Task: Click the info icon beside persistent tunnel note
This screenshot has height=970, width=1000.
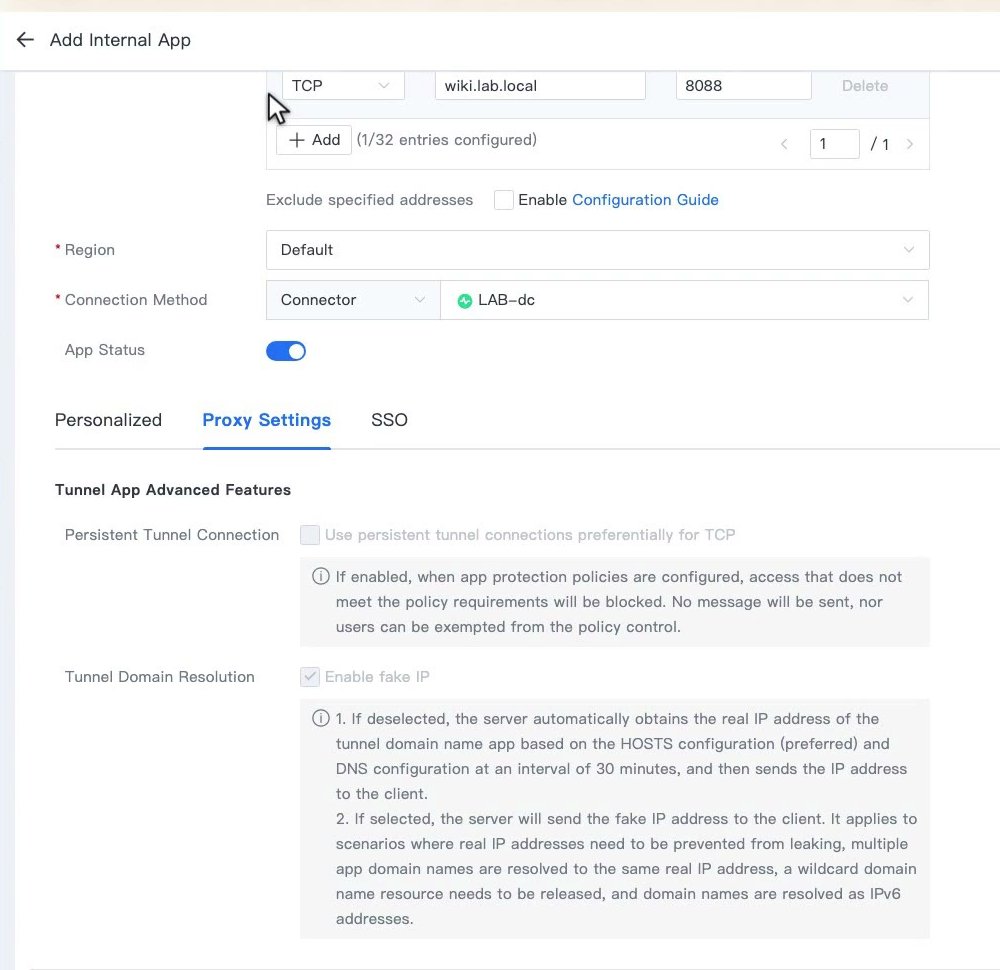Action: pos(320,577)
